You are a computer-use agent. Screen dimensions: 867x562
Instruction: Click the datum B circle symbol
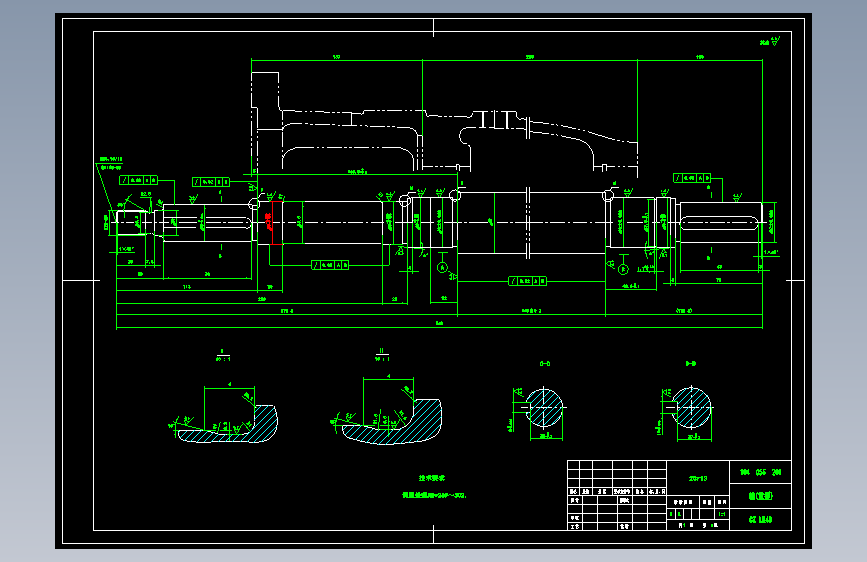point(623,269)
